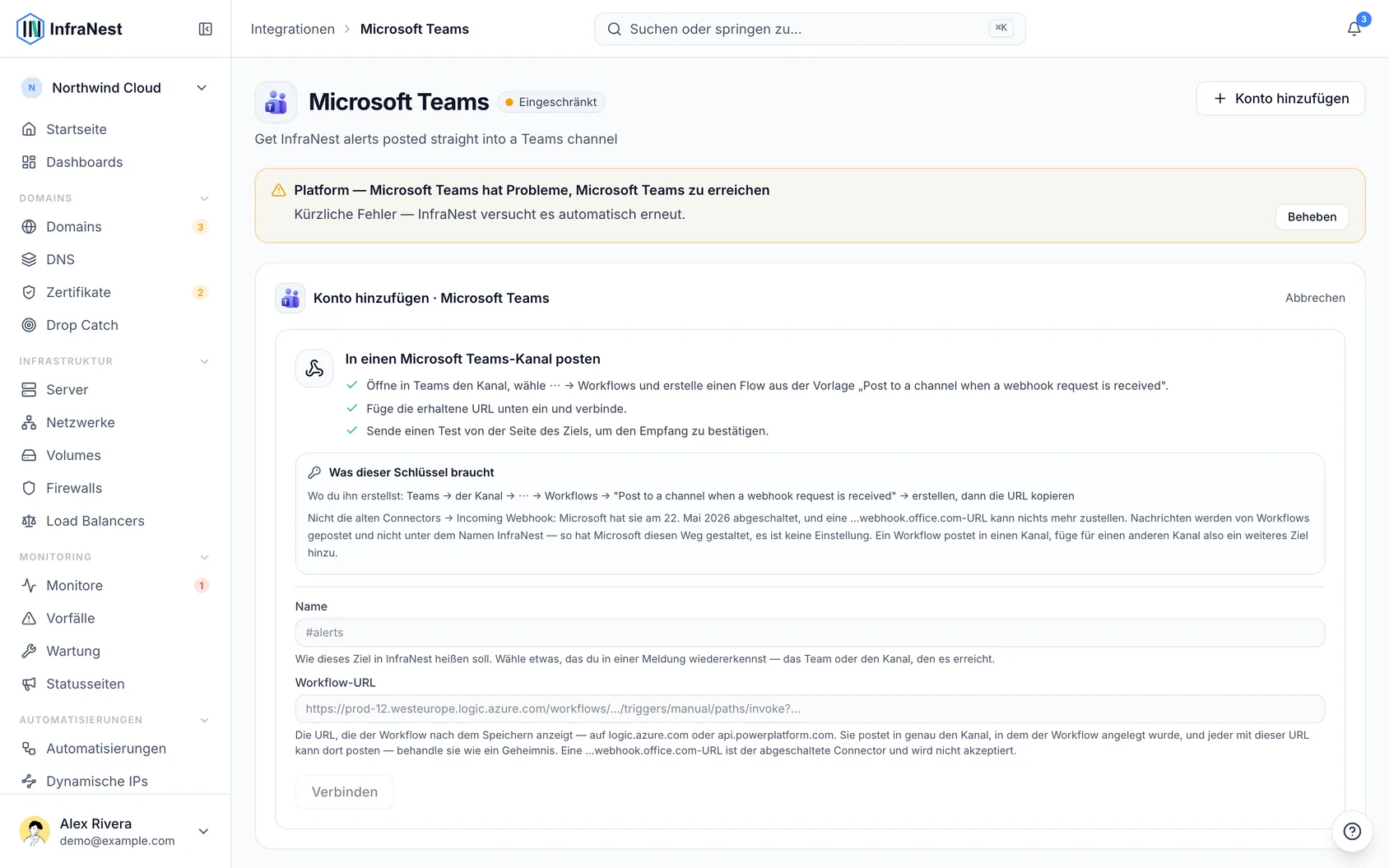Open Alex Rivera account menu
This screenshot has width=1389, height=868.
(x=115, y=831)
